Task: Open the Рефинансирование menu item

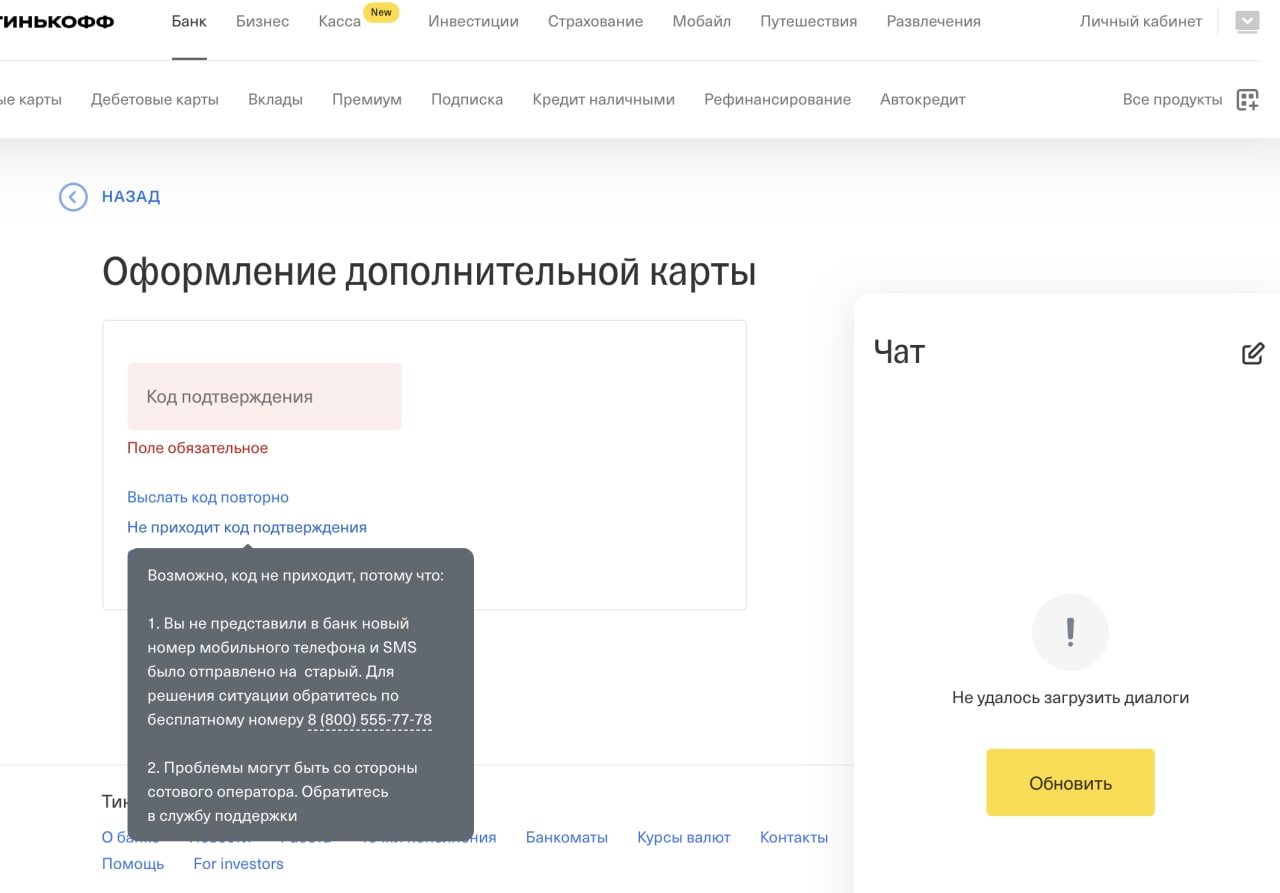Action: tap(777, 99)
